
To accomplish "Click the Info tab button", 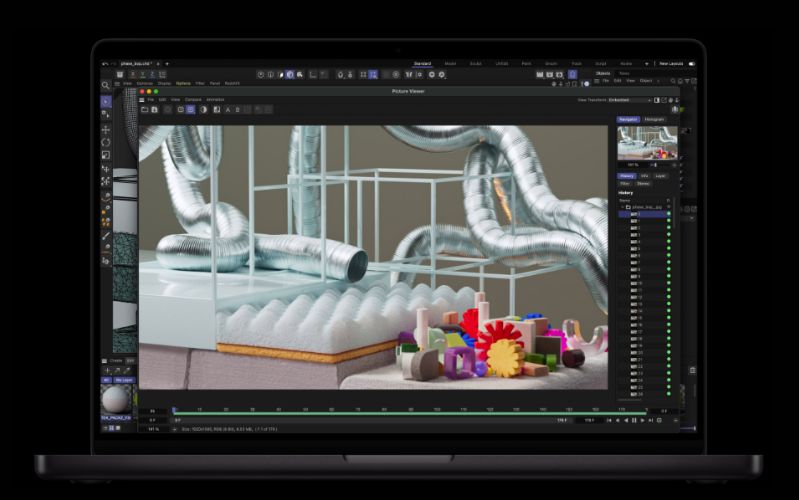I will (x=644, y=175).
